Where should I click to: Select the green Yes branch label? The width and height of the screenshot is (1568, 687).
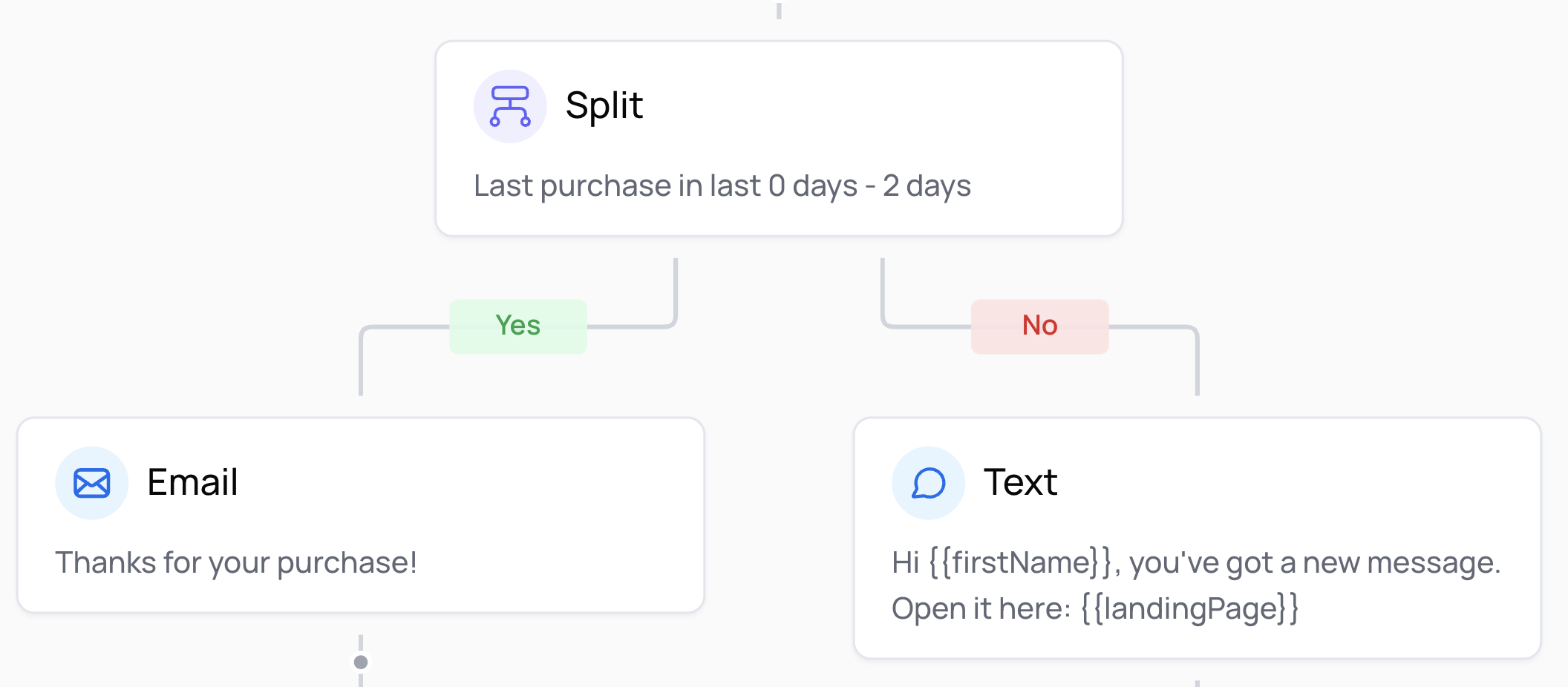518,326
